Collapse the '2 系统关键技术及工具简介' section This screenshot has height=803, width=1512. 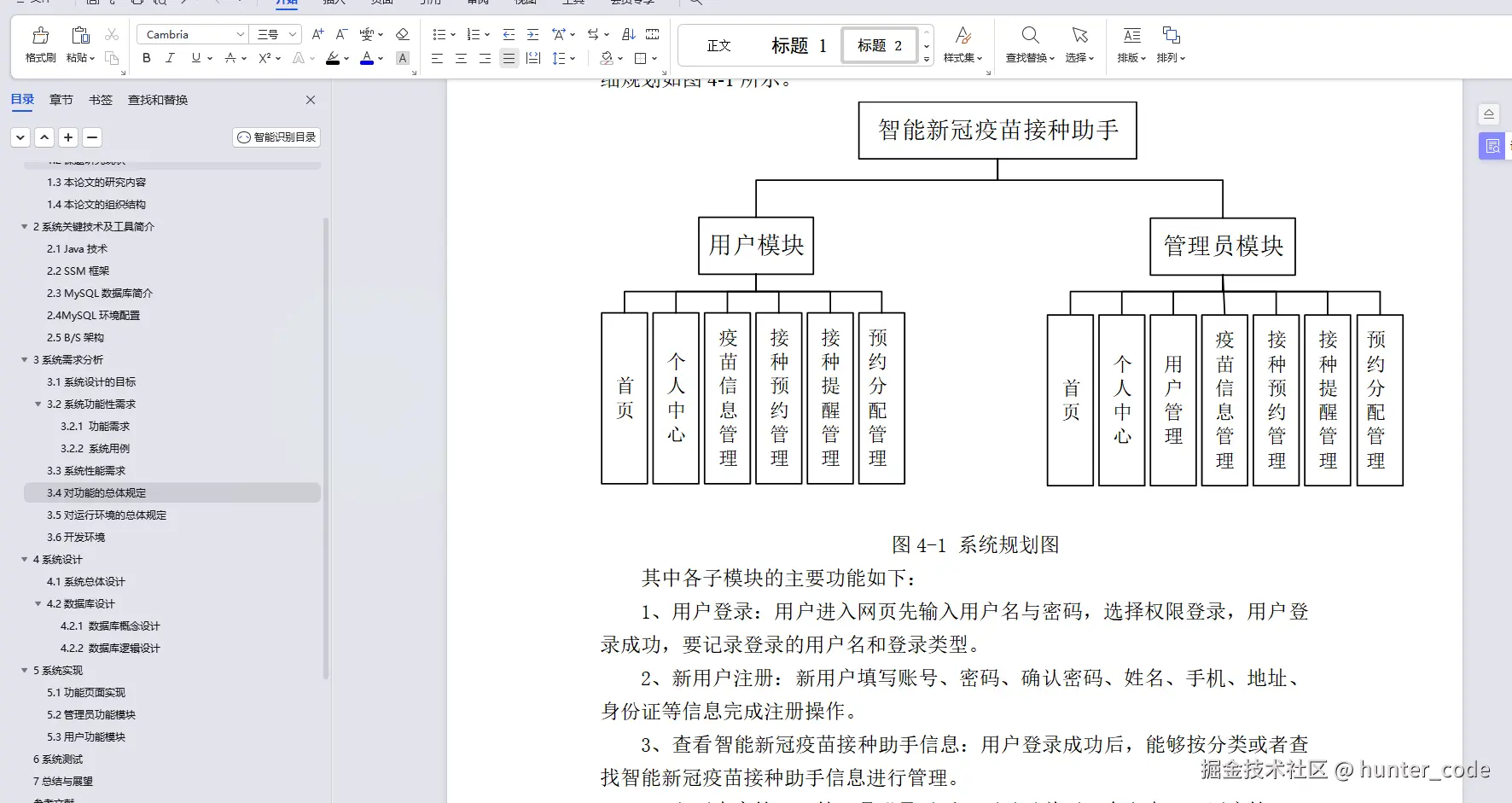tap(24, 227)
